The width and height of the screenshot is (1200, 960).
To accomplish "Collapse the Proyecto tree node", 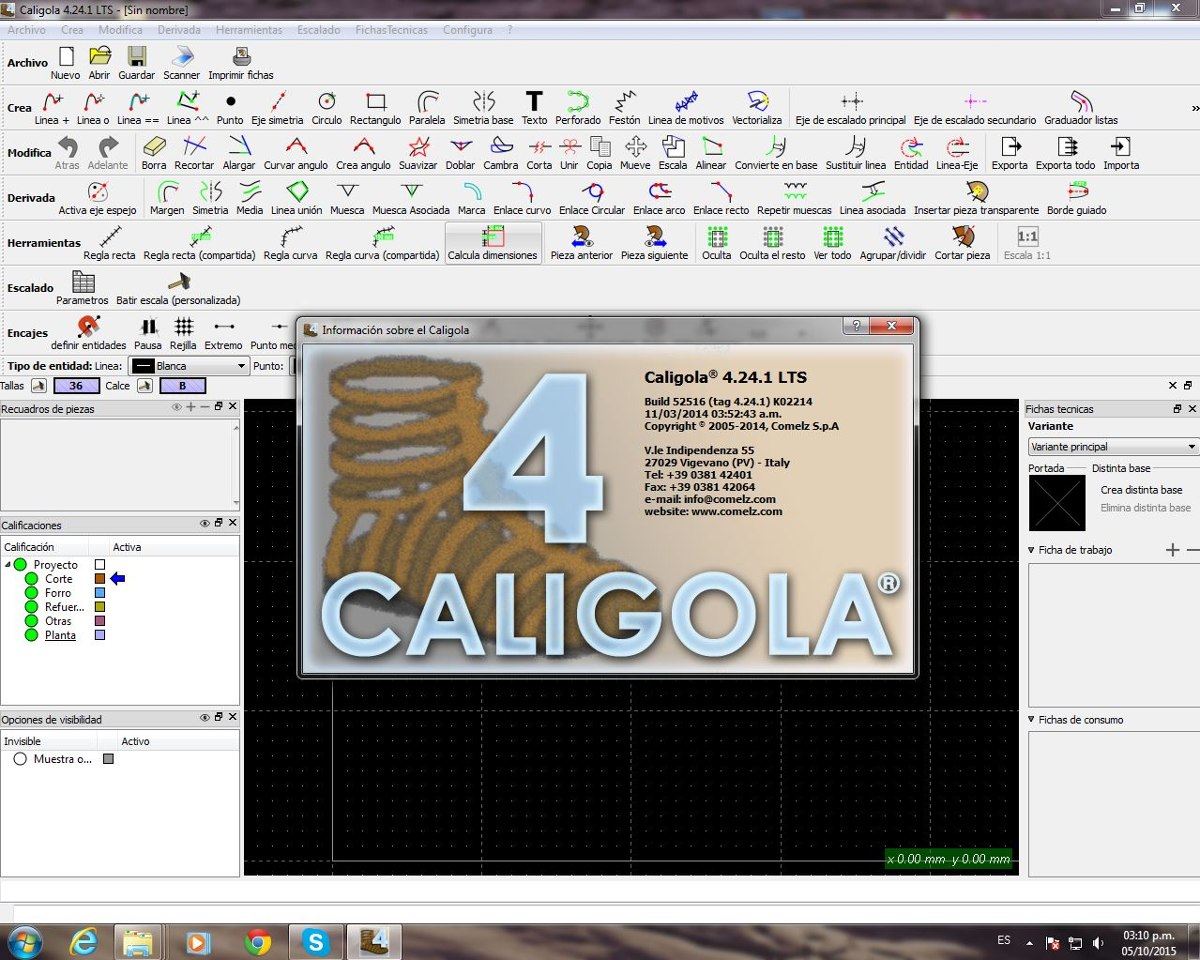I will pos(7,565).
